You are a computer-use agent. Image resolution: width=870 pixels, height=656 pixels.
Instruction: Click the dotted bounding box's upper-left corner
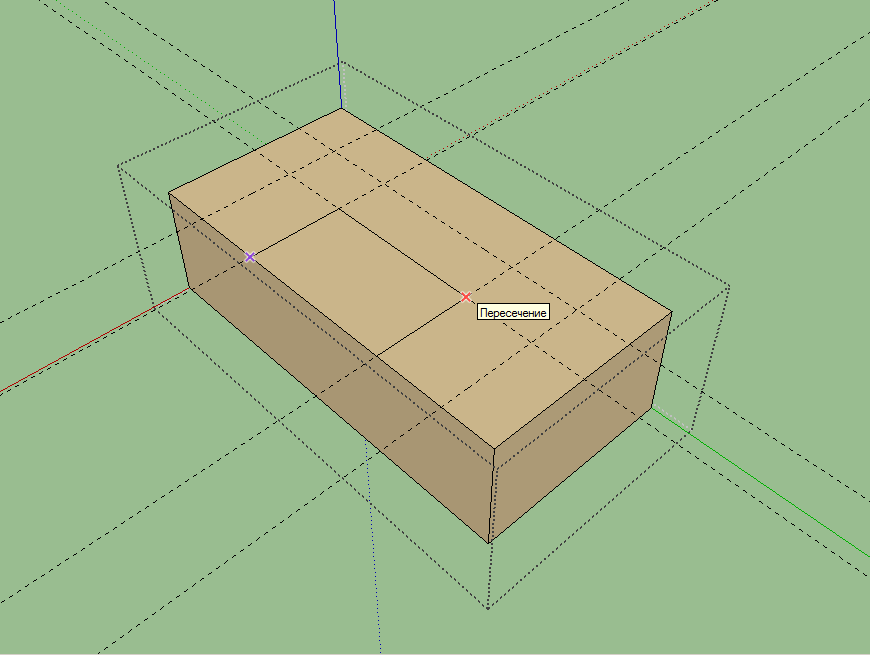click(119, 165)
